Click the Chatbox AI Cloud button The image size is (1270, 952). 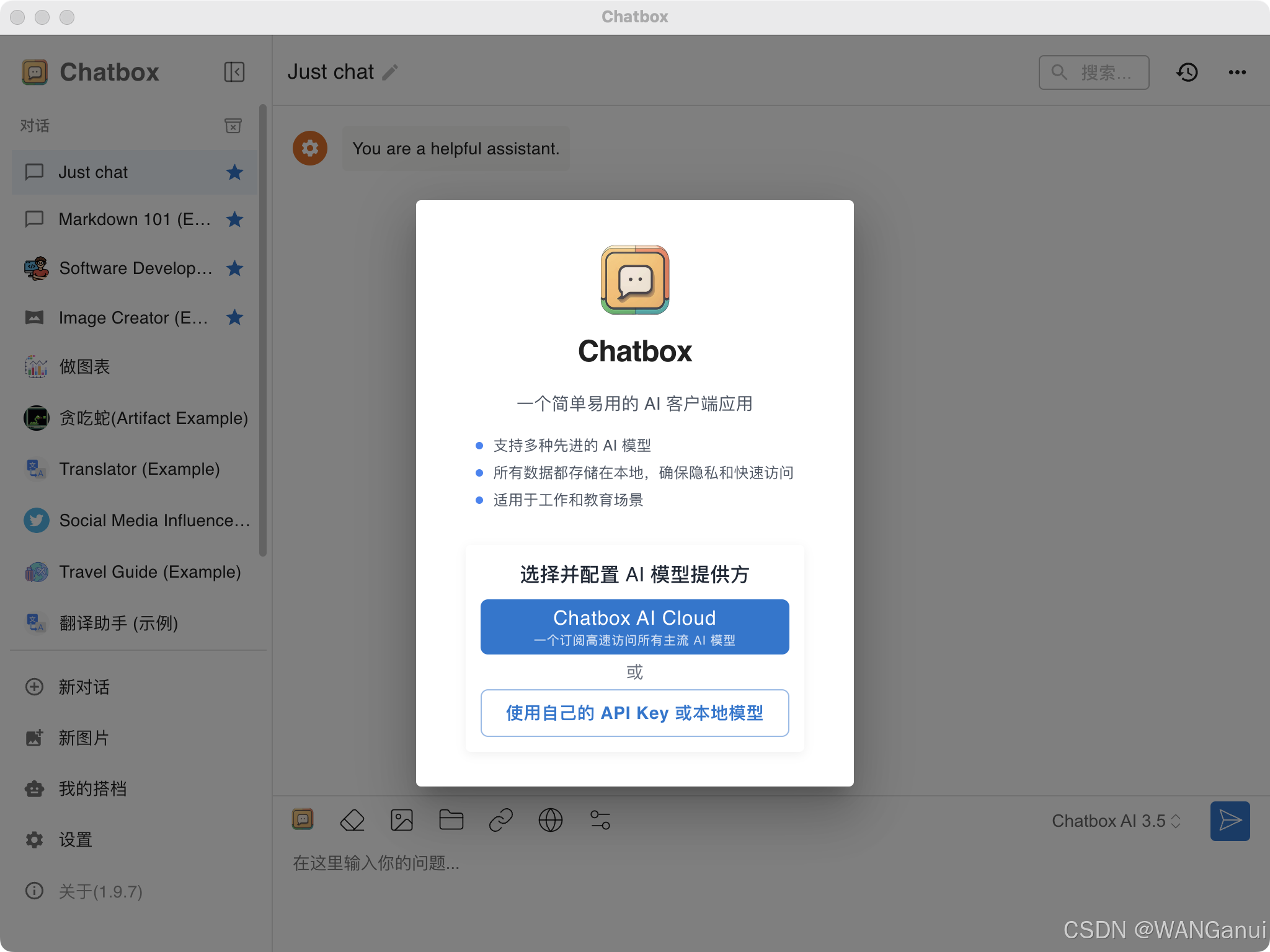click(634, 627)
